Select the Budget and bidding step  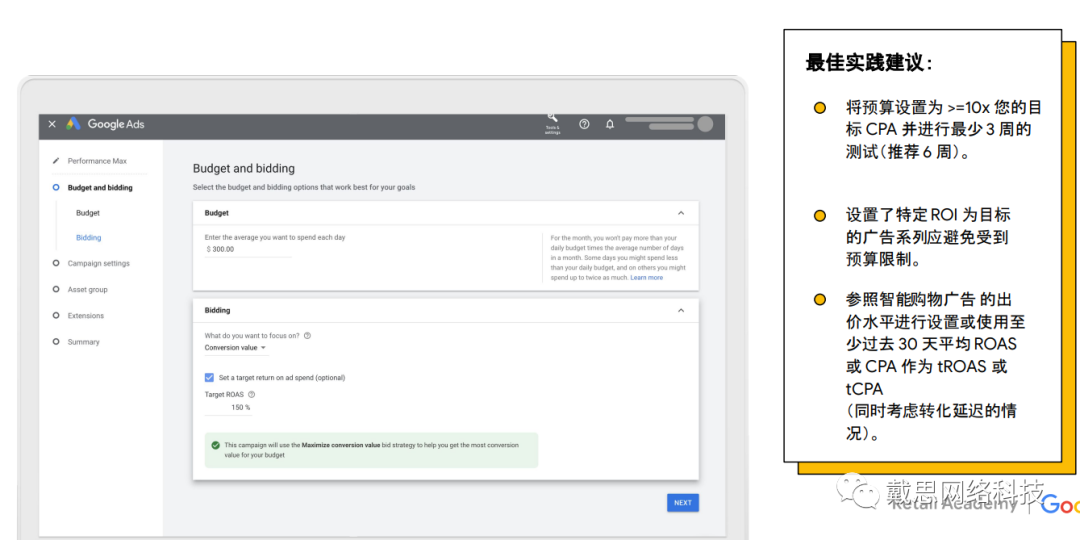(100, 187)
